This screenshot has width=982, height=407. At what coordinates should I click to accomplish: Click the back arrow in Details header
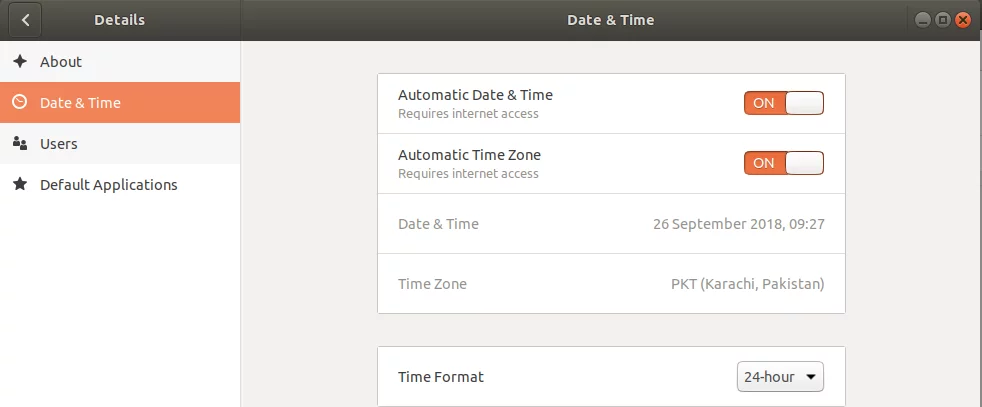click(x=25, y=20)
